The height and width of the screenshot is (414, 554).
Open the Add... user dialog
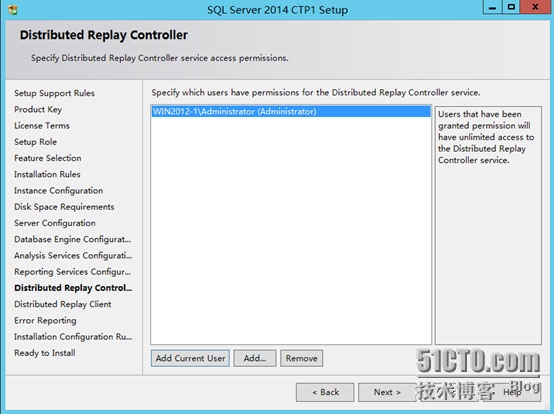coord(255,358)
